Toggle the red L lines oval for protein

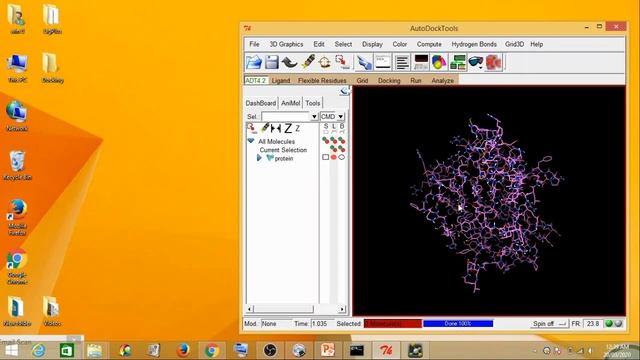[333, 157]
